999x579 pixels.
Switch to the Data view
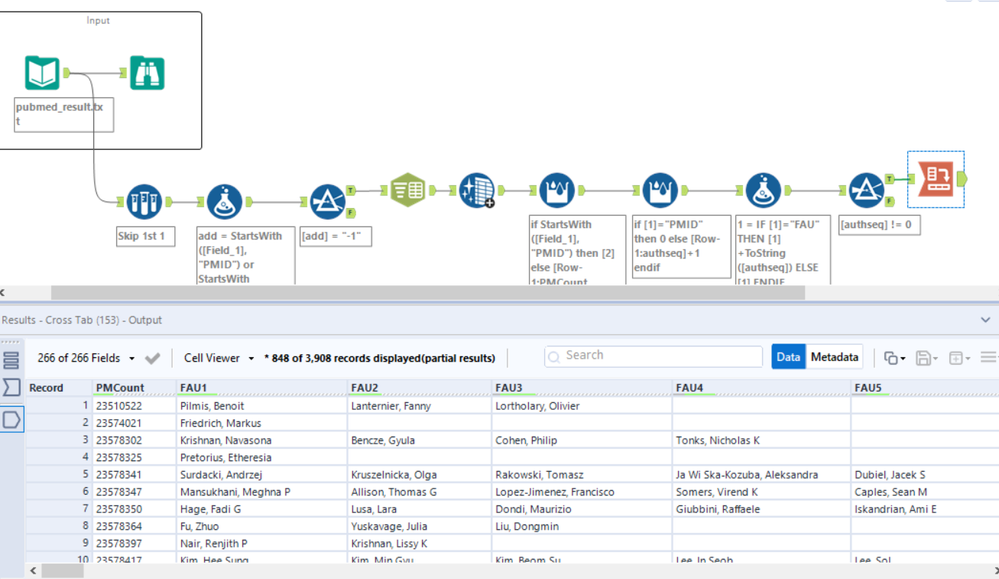click(x=788, y=357)
